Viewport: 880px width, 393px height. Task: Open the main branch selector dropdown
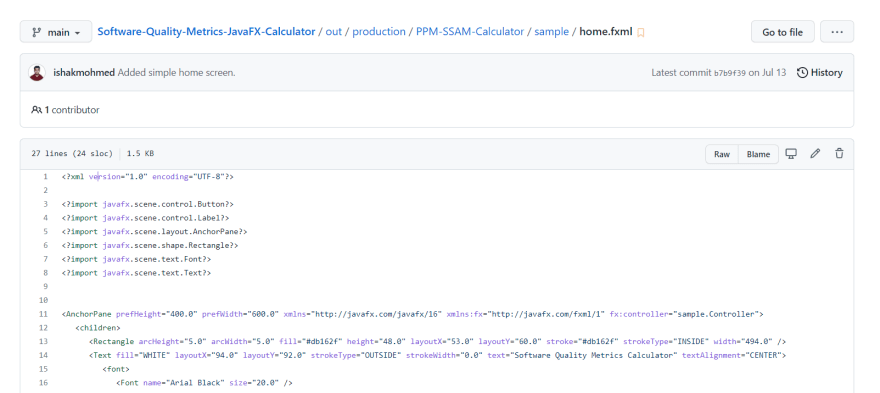coord(56,32)
